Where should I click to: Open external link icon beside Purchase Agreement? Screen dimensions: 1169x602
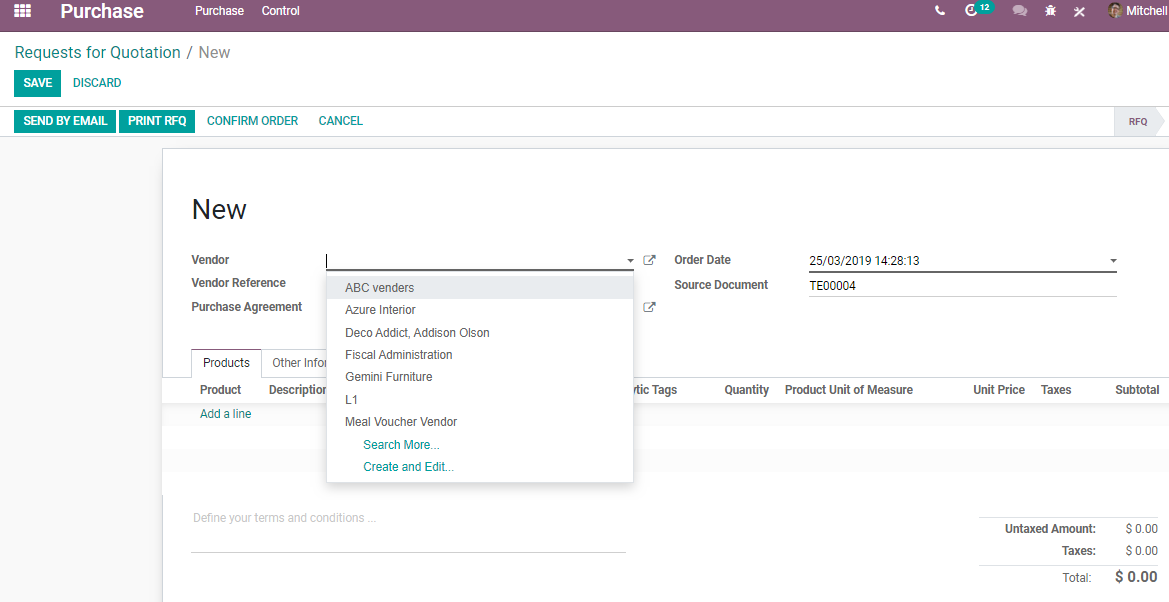pos(649,307)
